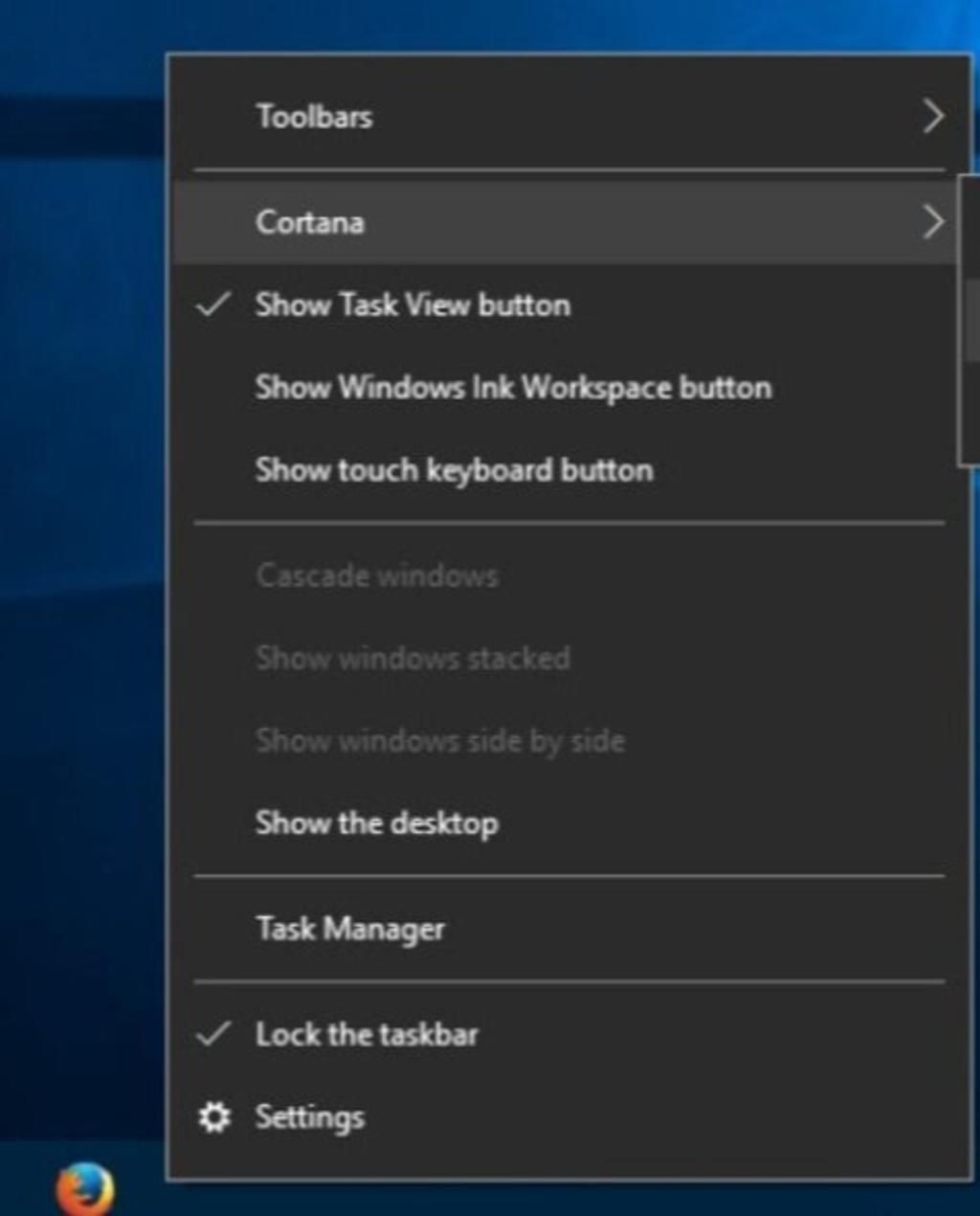Unlock the taskbar via Lock the taskbar label
The height and width of the screenshot is (1216, 980).
(x=367, y=1034)
